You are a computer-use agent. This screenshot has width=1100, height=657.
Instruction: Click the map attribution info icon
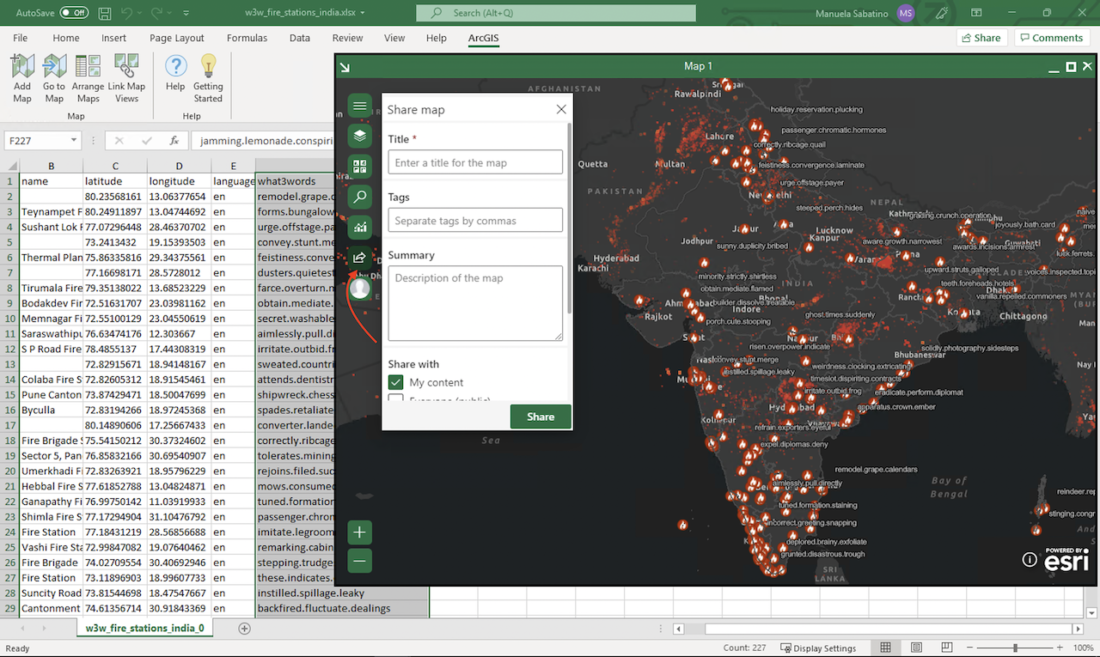(1029, 559)
